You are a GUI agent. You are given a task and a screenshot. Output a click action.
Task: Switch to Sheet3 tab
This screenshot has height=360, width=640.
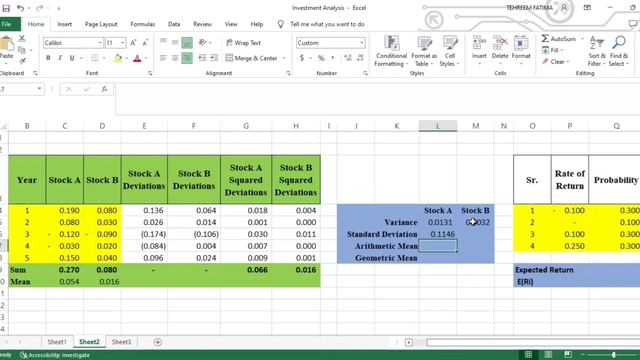121,342
